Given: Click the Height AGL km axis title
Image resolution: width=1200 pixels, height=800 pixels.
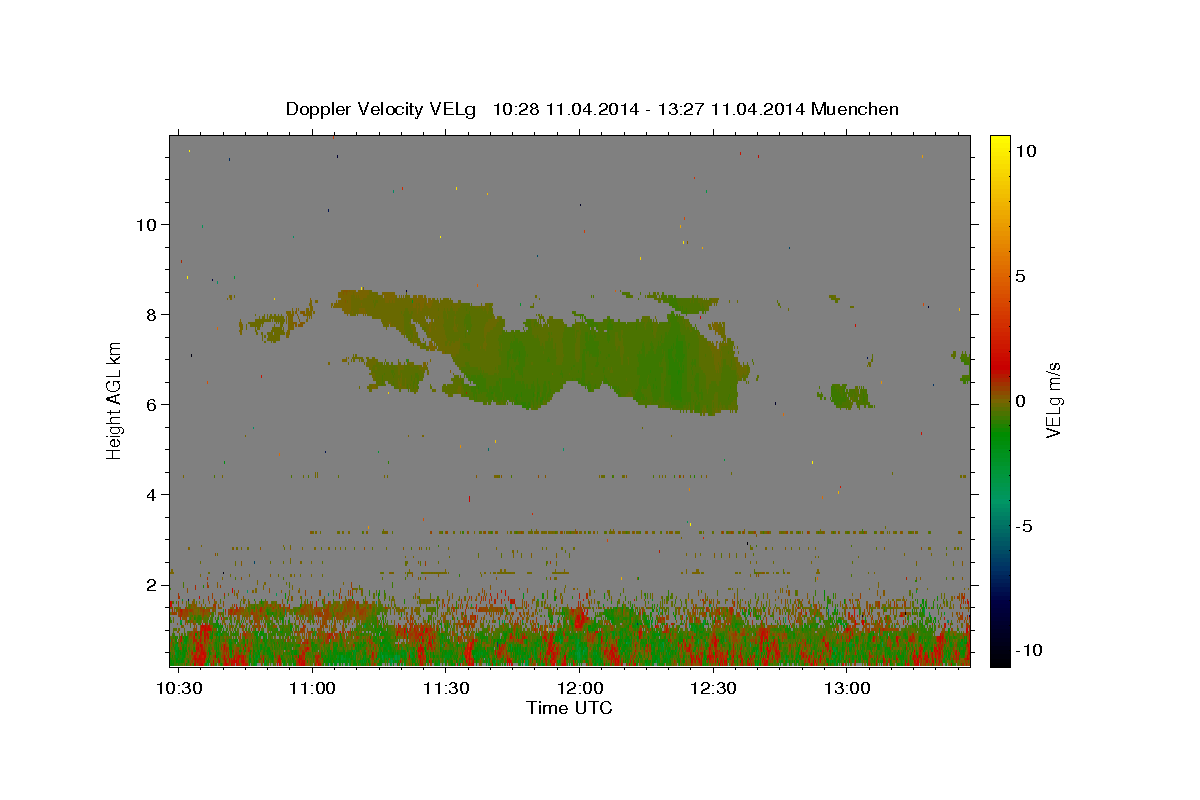Looking at the screenshot, I should coord(115,400).
